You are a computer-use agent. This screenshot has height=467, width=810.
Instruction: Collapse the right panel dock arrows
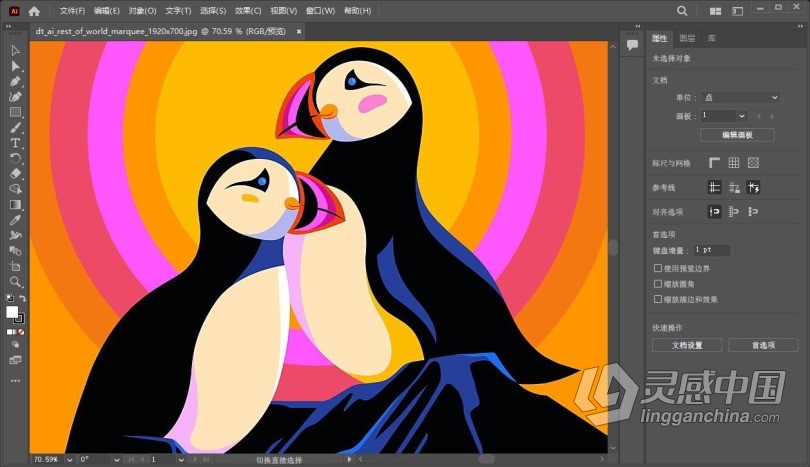(x=801, y=26)
